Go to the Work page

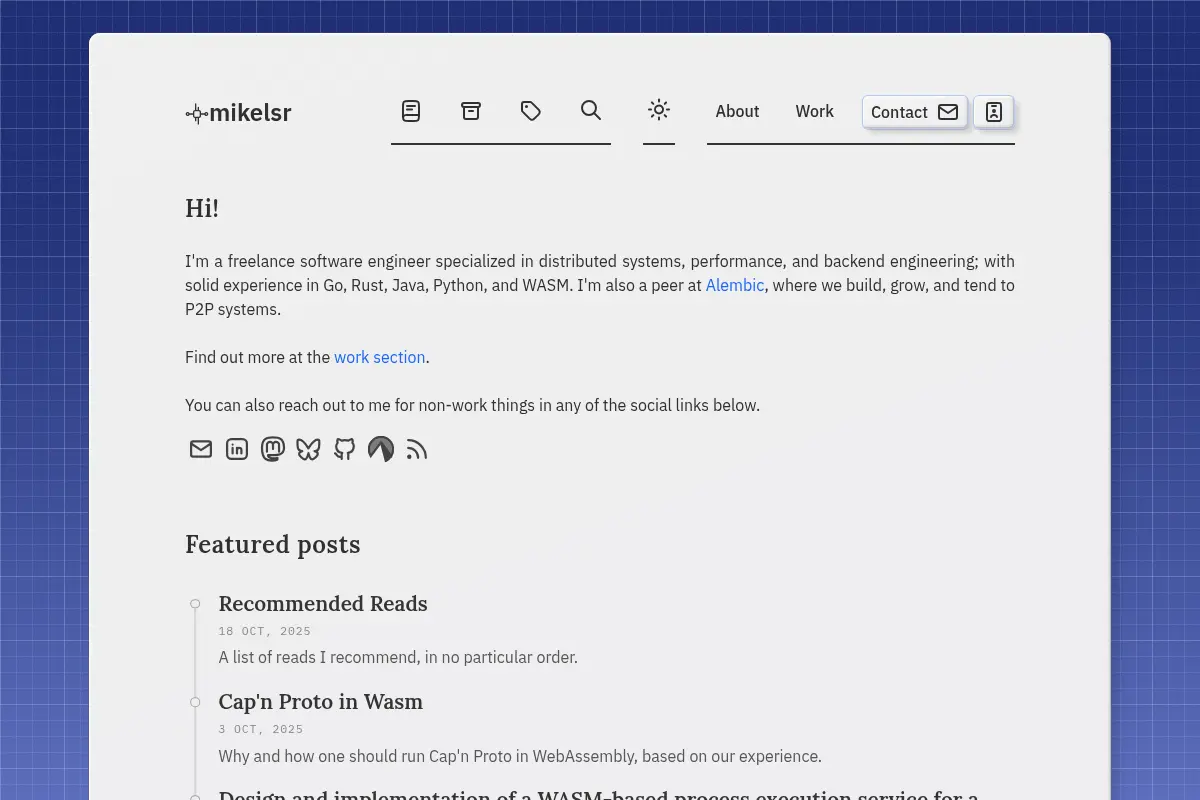click(814, 111)
